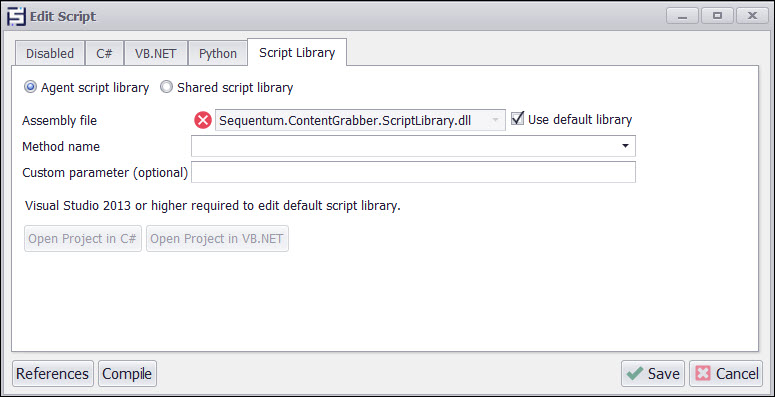775x397 pixels.
Task: Open the Assembly file dropdown
Action: tap(360, 120)
